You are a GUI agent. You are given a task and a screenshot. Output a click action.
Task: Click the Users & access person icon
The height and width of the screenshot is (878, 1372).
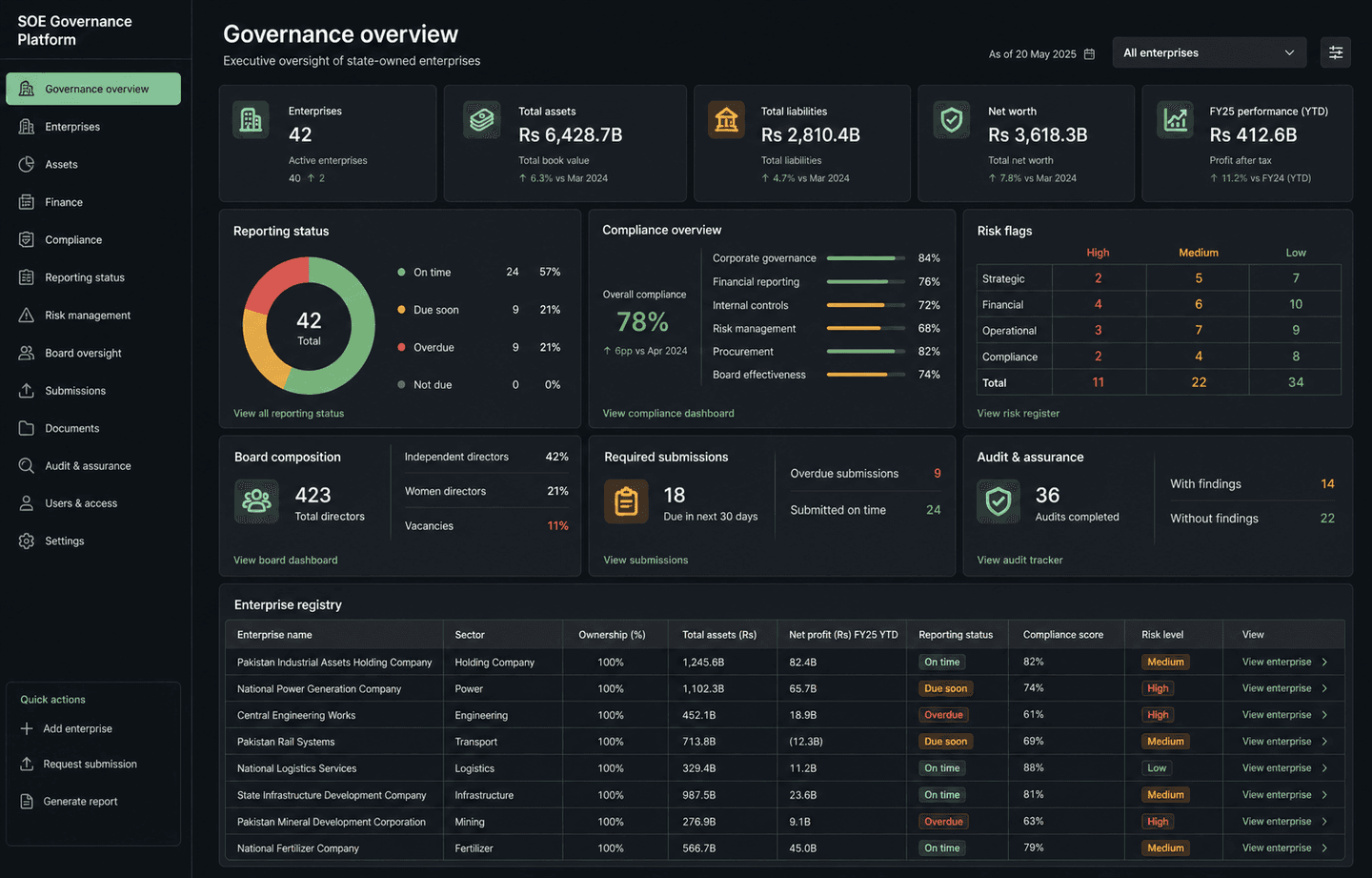27,503
